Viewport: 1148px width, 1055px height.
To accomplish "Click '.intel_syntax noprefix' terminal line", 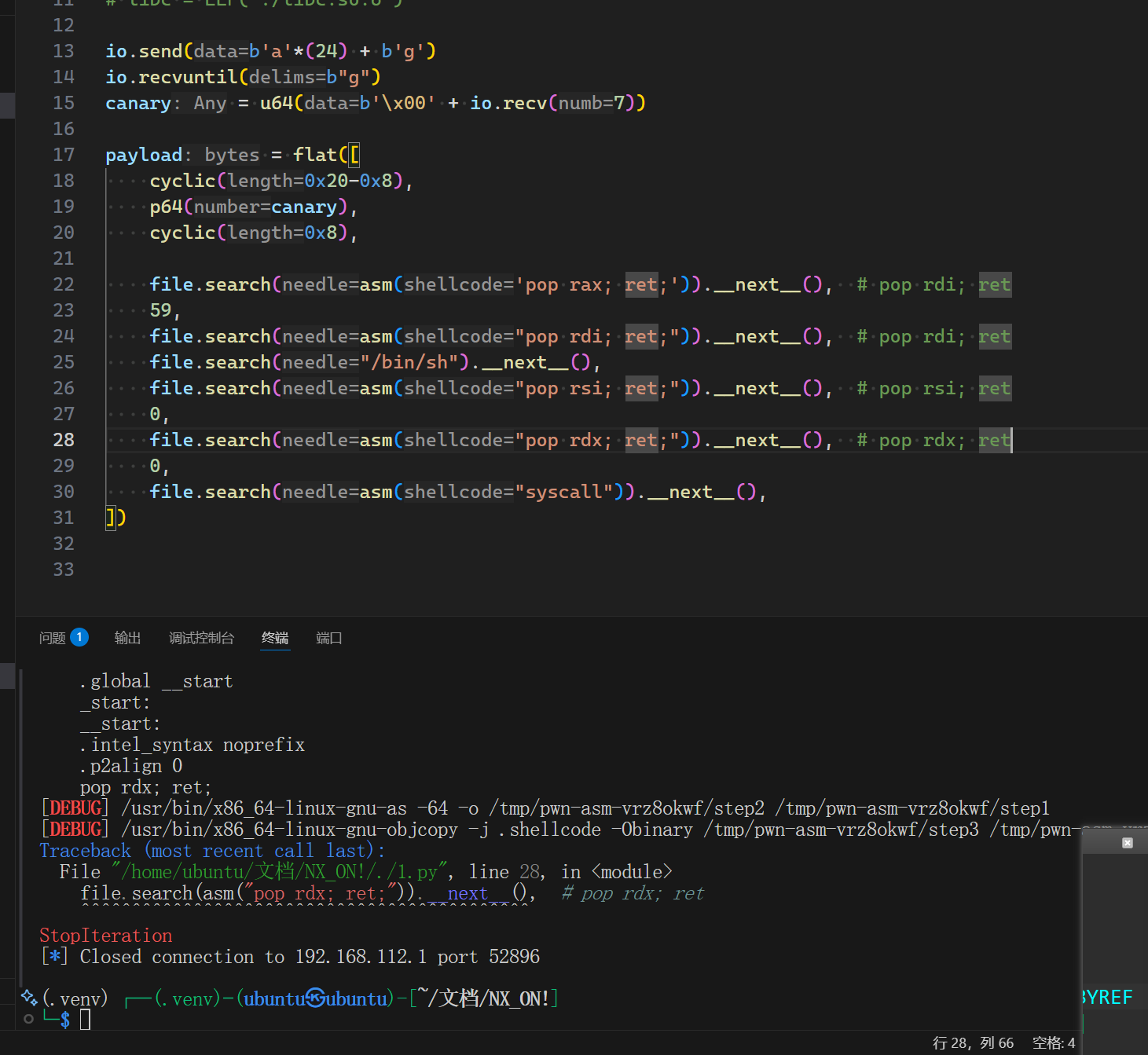I will point(193,745).
